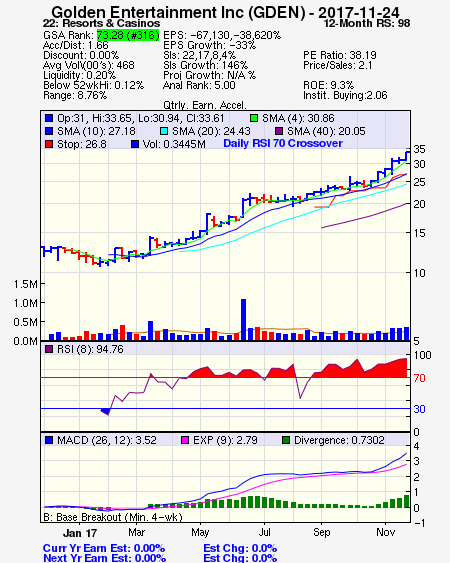Viewport: 450px width, 563px height.
Task: Click the Curr Yr Earn Est: 0.00% text
Action: pos(104,548)
